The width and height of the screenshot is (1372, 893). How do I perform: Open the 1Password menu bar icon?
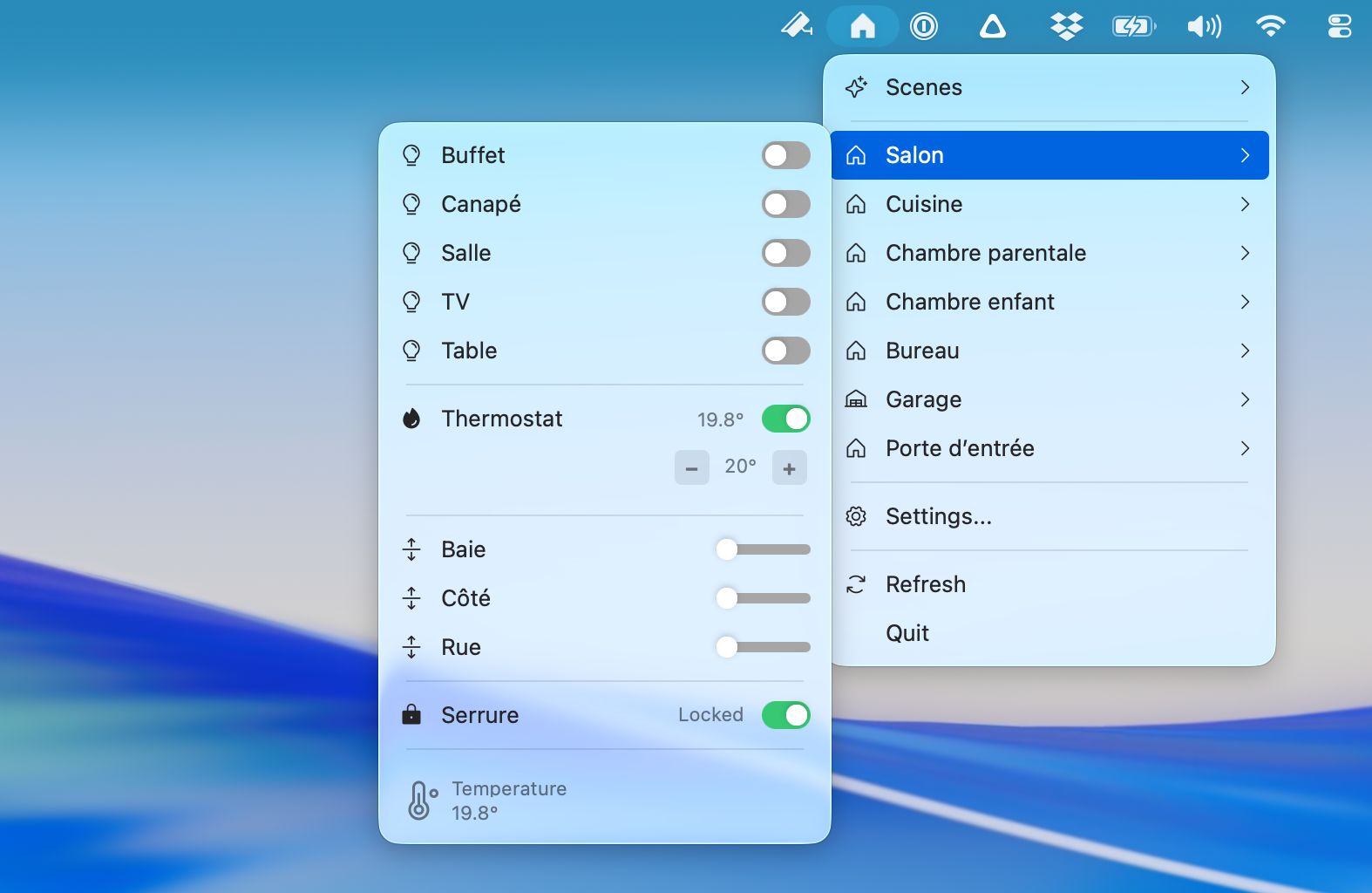click(x=923, y=26)
